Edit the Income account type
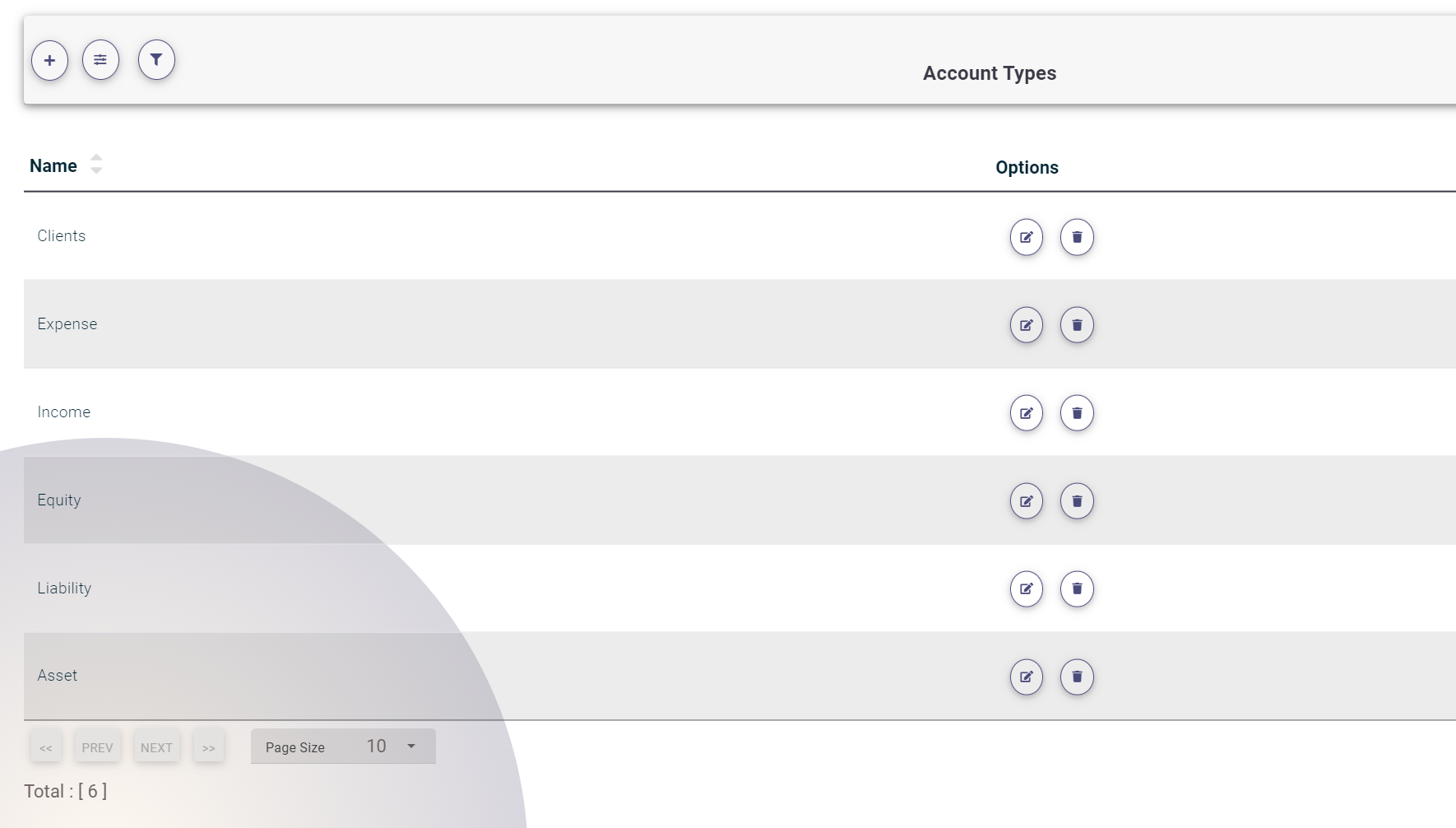 pyautogui.click(x=1026, y=413)
